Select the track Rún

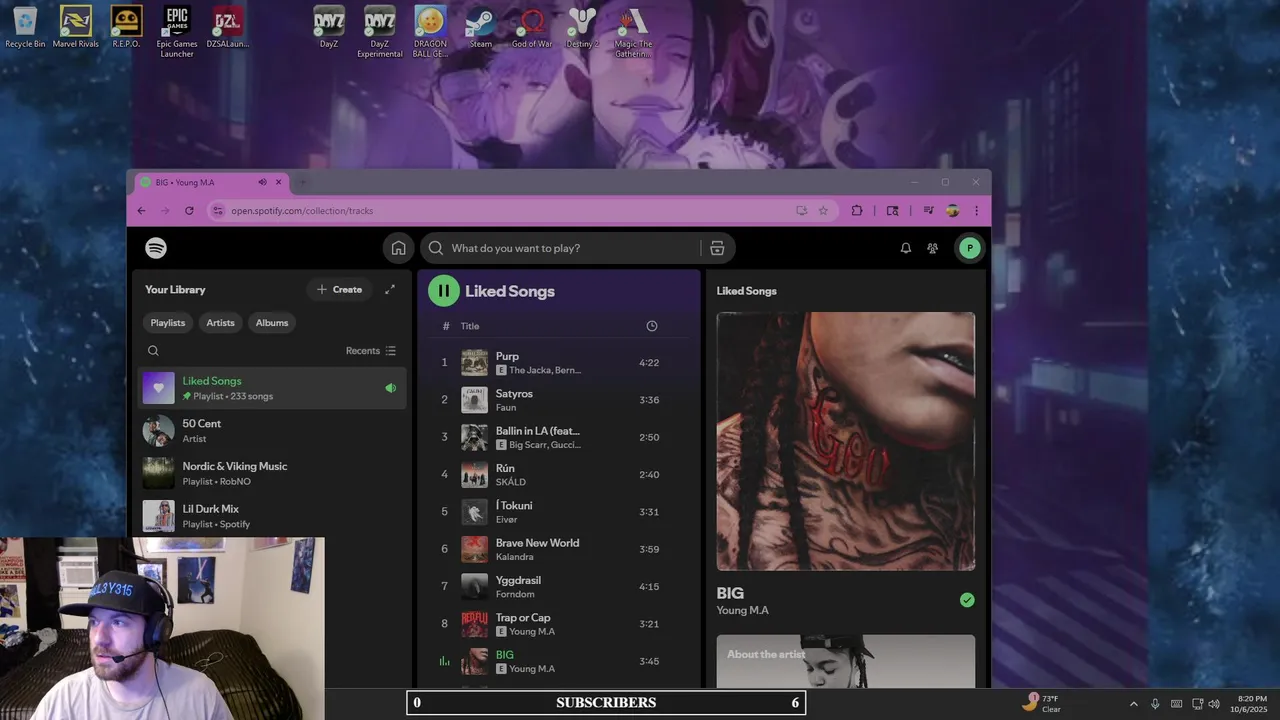pos(505,468)
